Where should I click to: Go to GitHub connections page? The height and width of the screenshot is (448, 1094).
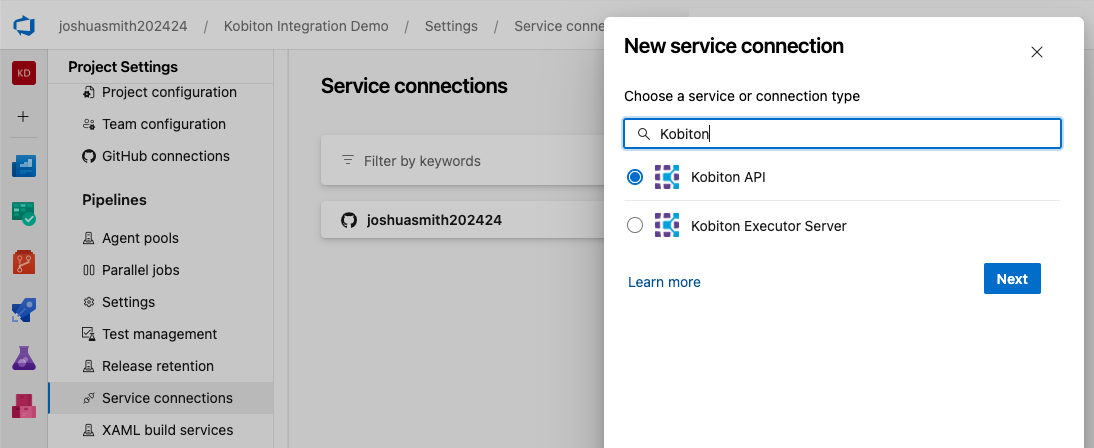pyautogui.click(x=165, y=156)
